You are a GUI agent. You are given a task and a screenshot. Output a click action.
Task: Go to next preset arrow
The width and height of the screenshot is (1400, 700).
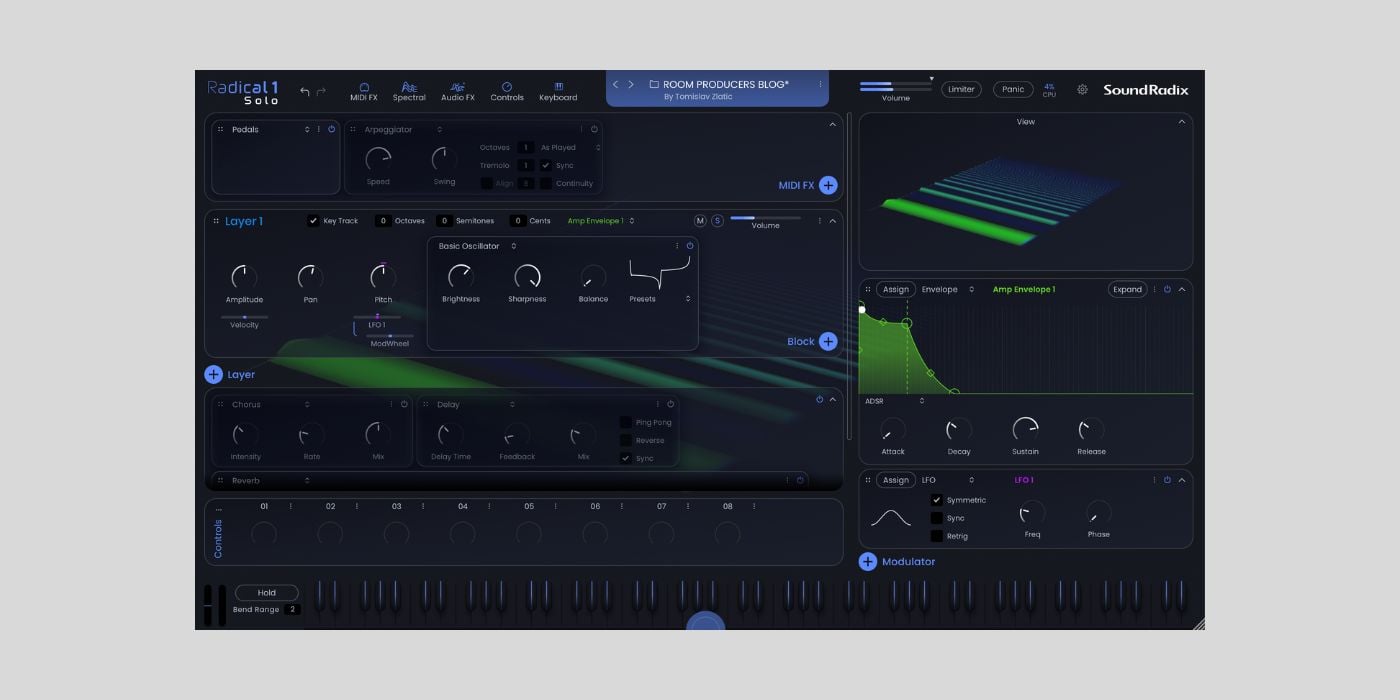(x=631, y=84)
